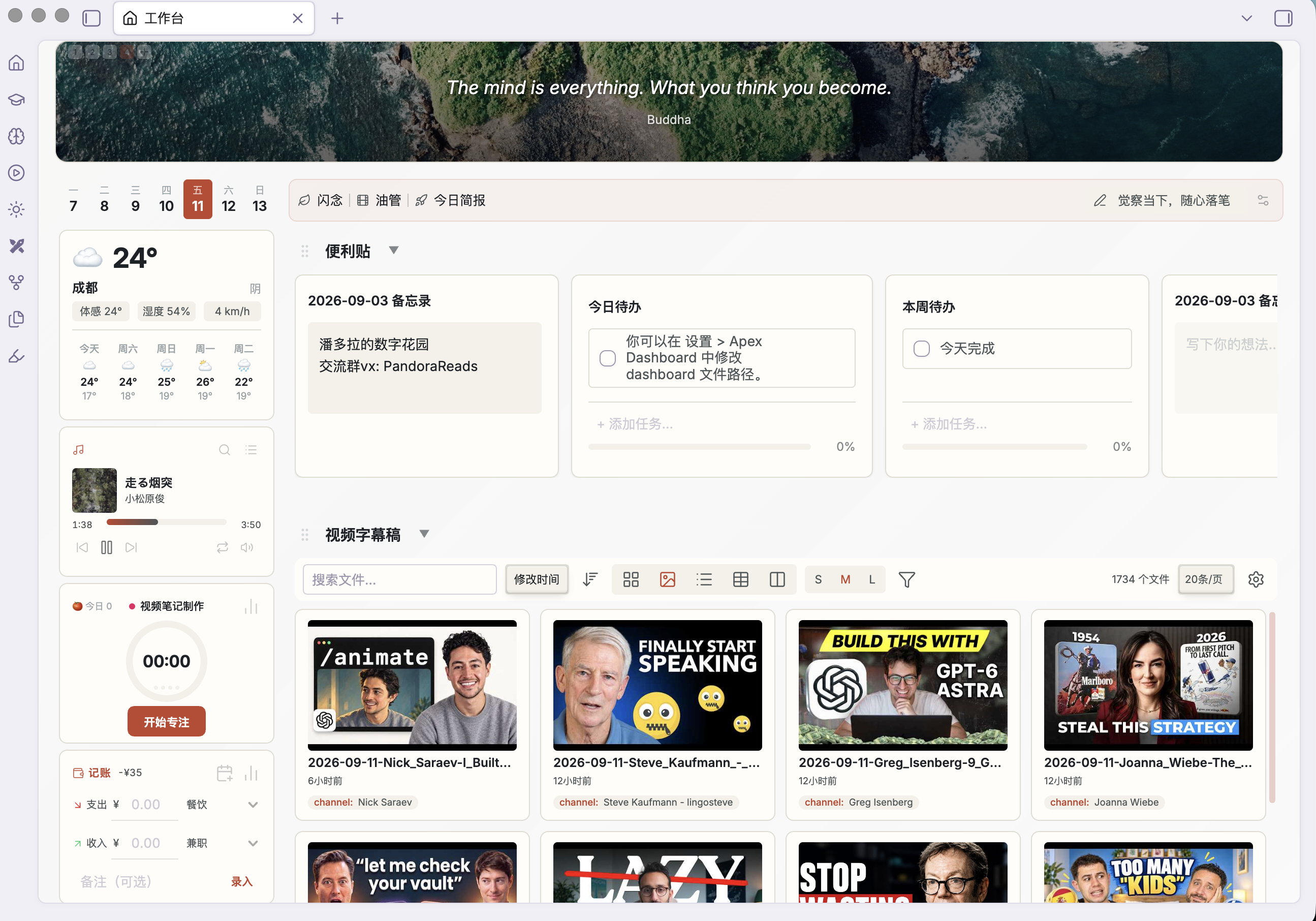
Task: Open the brain icon in sidebar
Action: point(17,136)
